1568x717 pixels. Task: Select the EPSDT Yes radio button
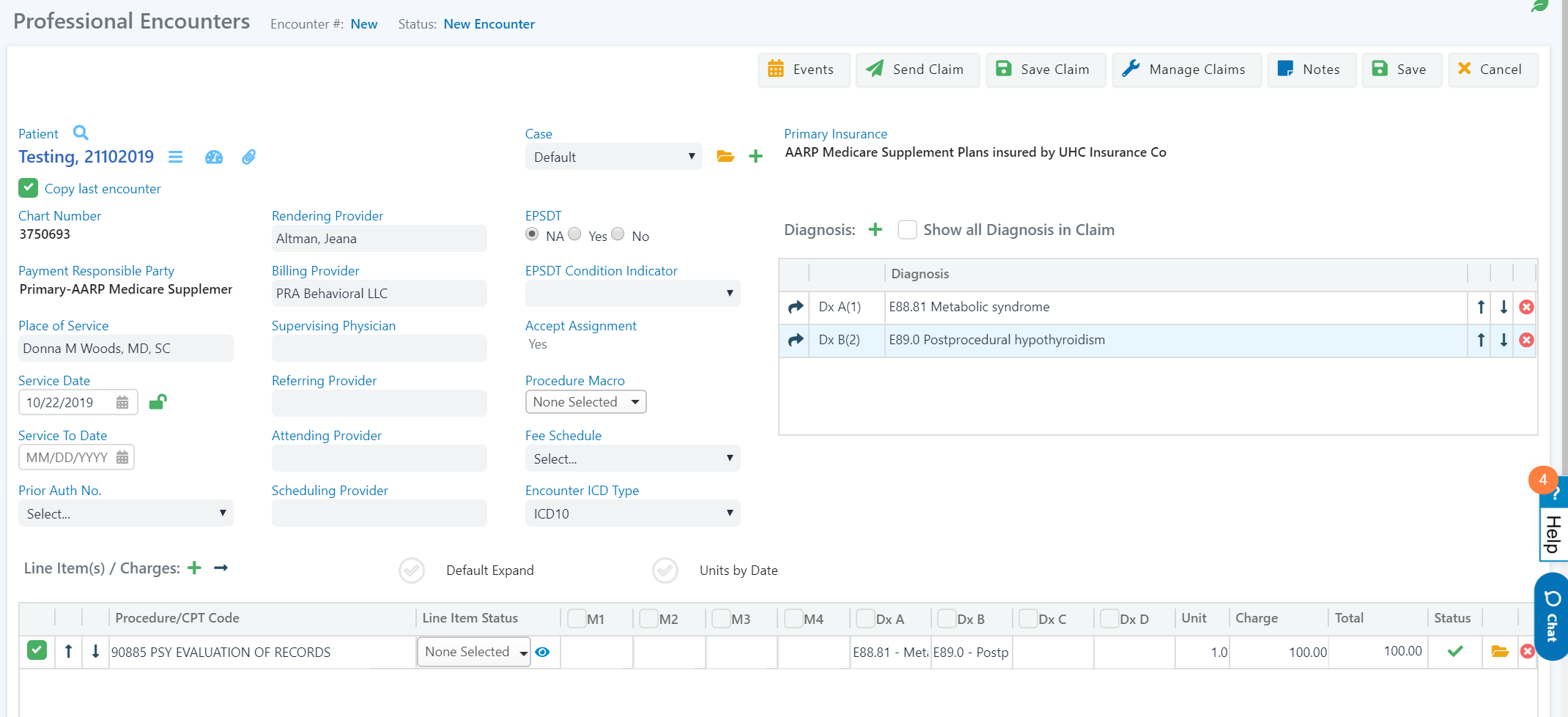[x=575, y=234]
